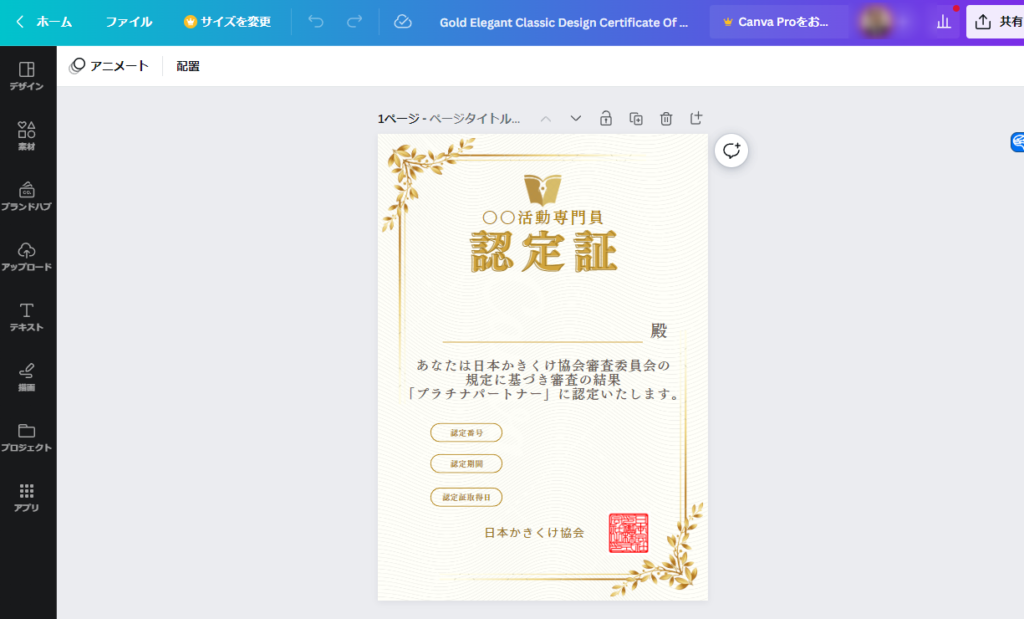Open the 素材 elements panel

click(27, 136)
